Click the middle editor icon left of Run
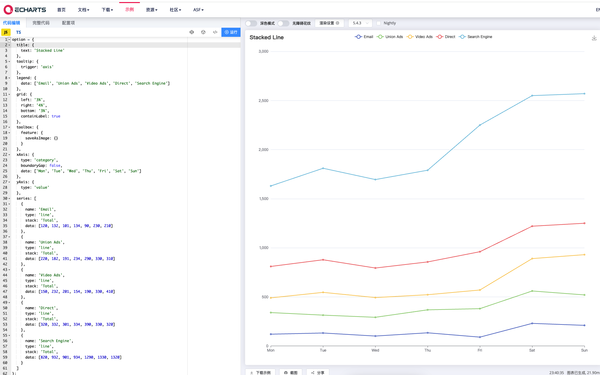Screen dimensions: 600x375 (x=203, y=32)
